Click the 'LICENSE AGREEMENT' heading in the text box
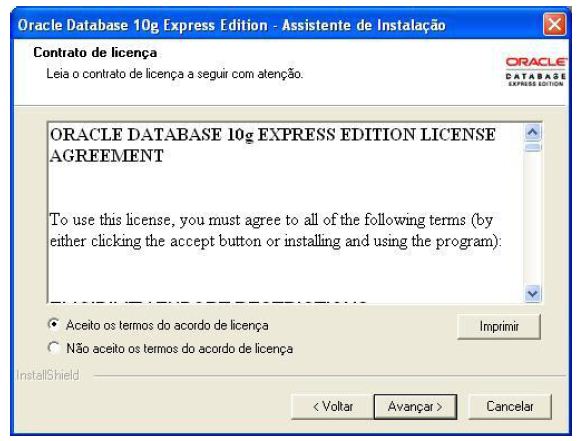Image resolution: width=578 pixels, height=441 pixels. (x=272, y=145)
